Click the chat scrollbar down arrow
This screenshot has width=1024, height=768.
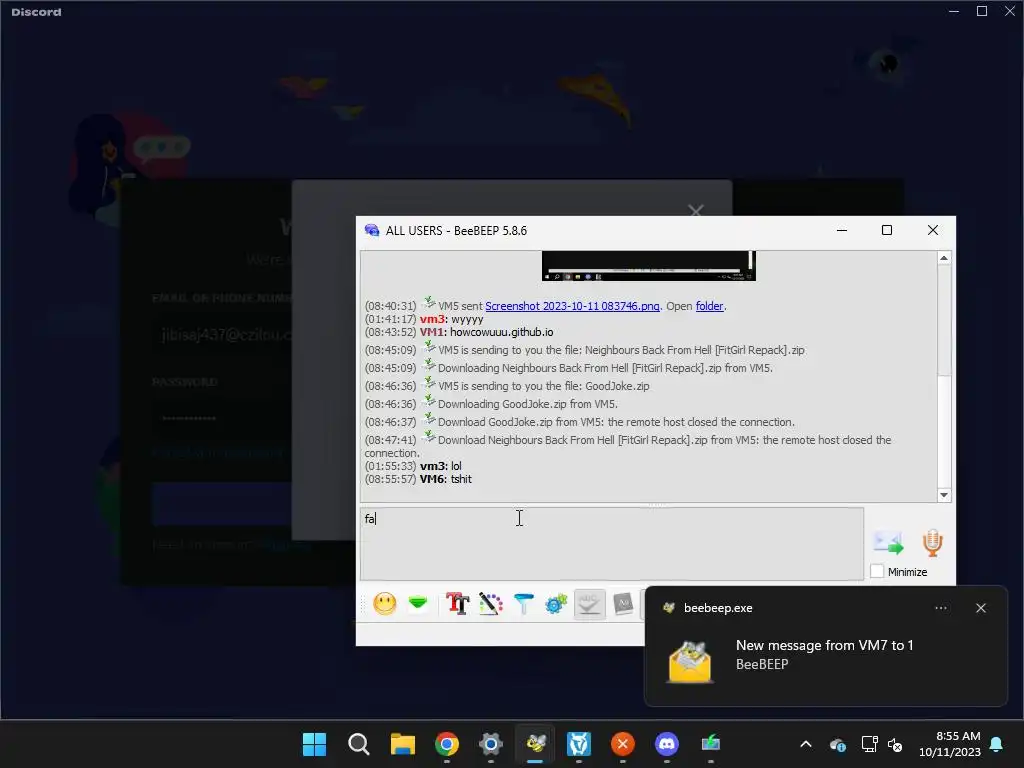point(944,495)
